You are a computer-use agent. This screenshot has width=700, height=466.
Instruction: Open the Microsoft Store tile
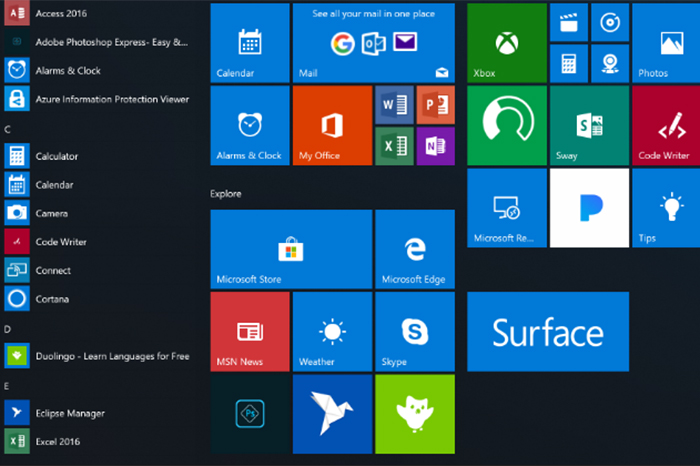click(x=290, y=249)
